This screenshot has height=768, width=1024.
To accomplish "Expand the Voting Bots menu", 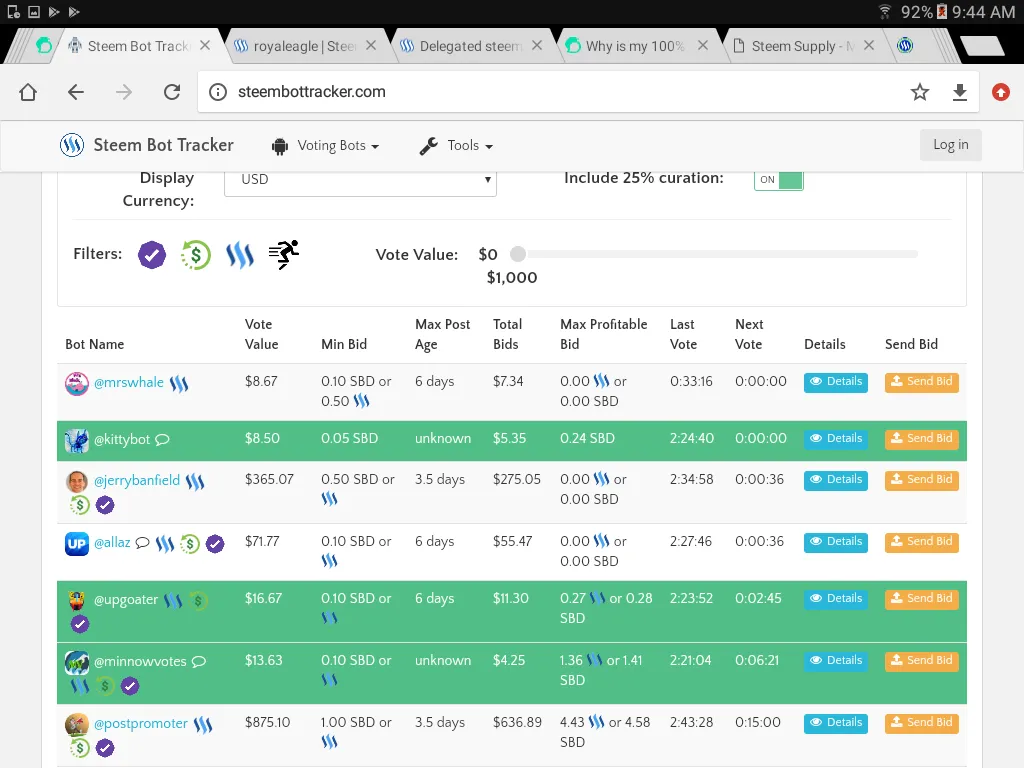I will pos(325,146).
